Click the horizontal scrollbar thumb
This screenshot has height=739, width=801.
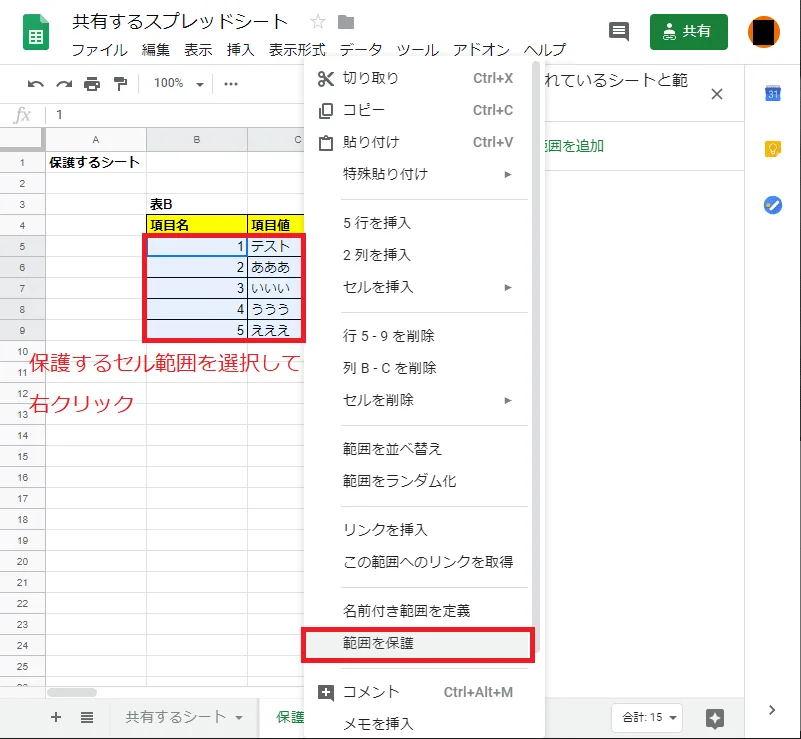coord(72,693)
